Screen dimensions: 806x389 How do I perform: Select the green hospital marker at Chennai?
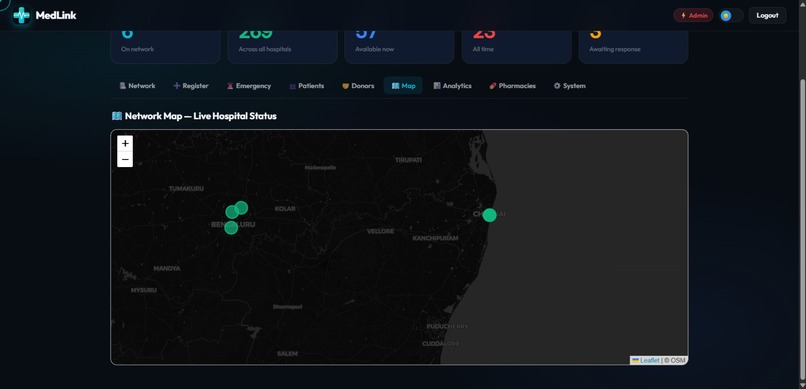click(x=489, y=215)
